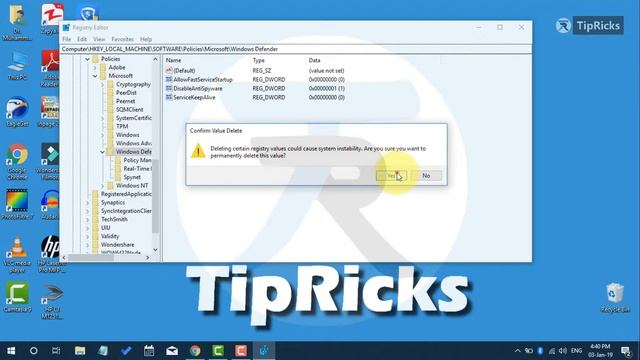
Task: Click the AllowFastServiceStartup DWORD value icon
Action: 169,80
